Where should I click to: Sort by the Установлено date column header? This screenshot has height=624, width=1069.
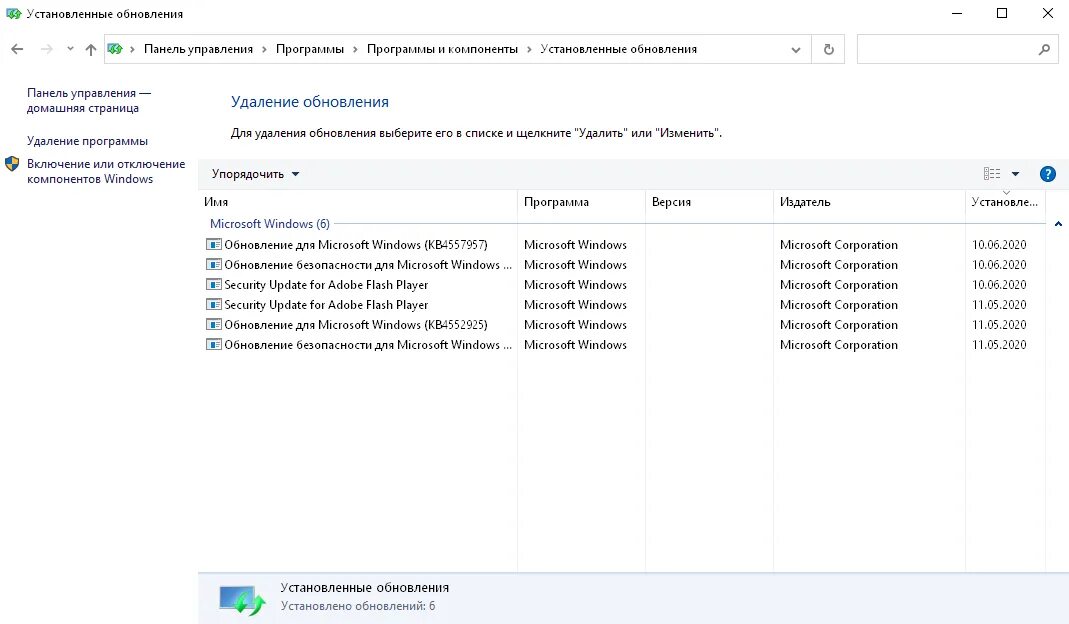1005,202
